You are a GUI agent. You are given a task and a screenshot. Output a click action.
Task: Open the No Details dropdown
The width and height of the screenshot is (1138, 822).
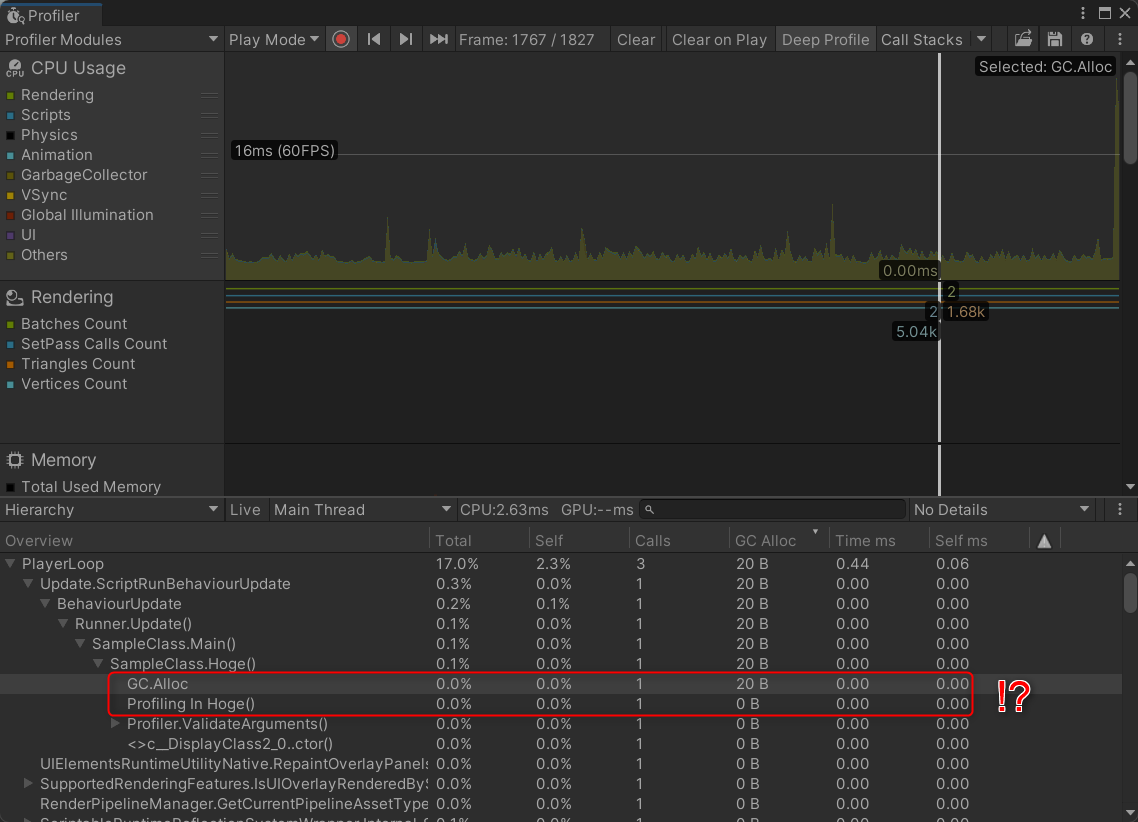(x=1002, y=509)
